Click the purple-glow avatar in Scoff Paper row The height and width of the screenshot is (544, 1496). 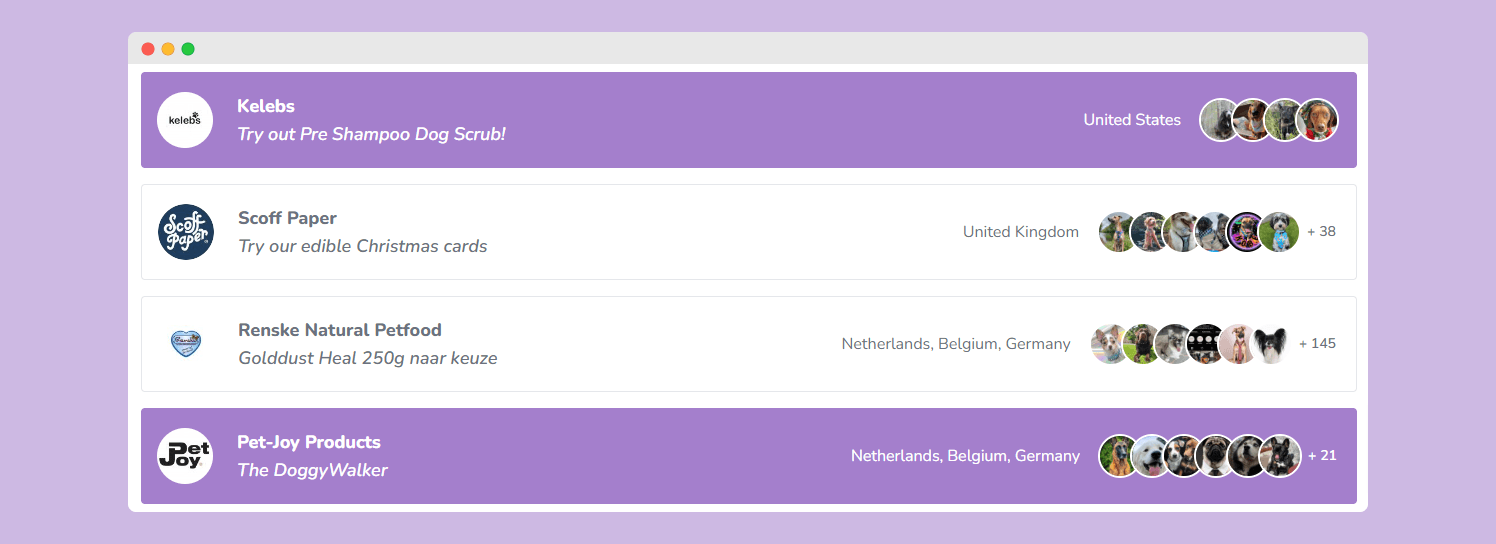tap(1247, 232)
